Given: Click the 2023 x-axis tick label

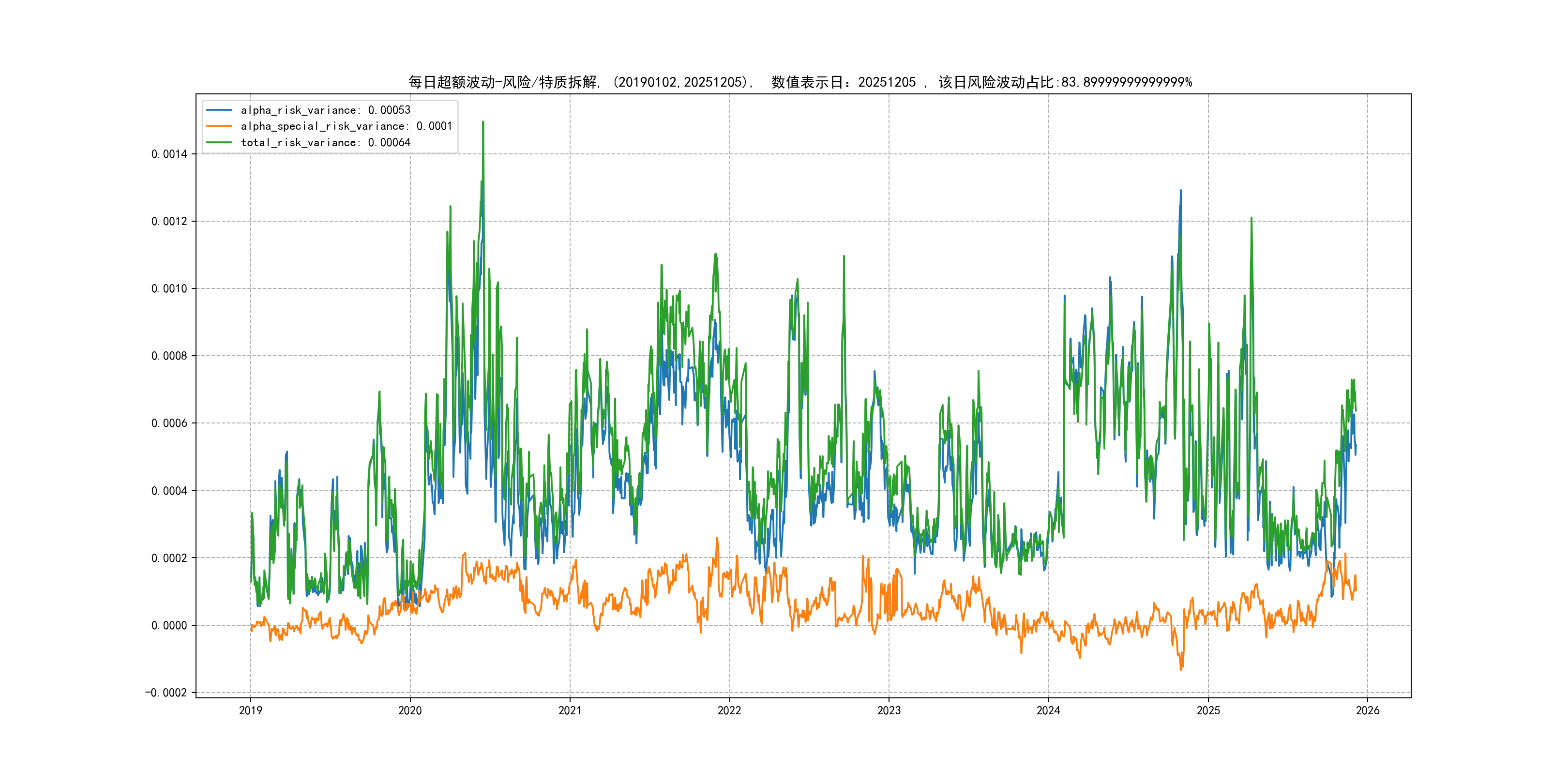Looking at the screenshot, I should [889, 710].
